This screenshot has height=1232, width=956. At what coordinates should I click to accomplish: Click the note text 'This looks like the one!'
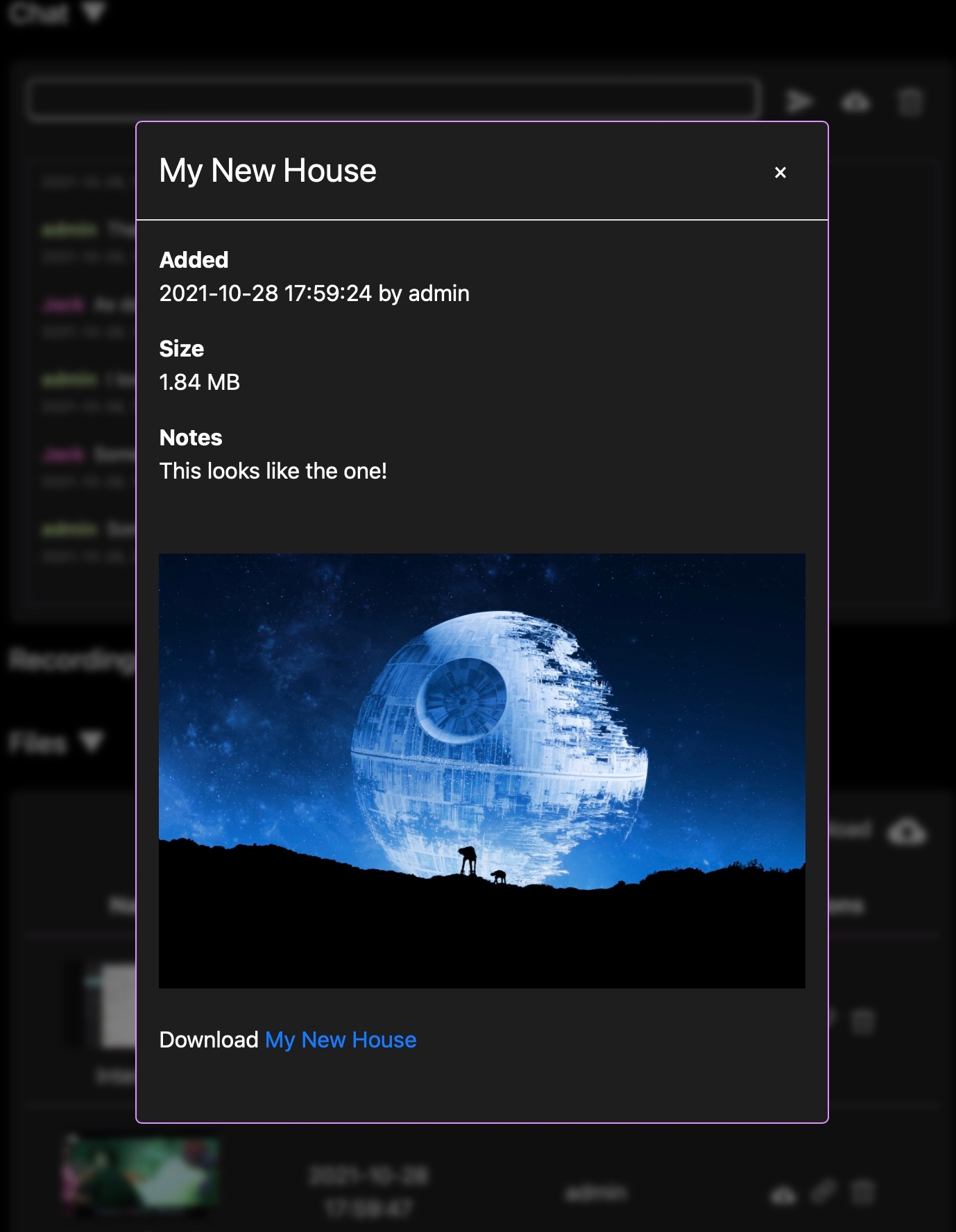tap(273, 471)
